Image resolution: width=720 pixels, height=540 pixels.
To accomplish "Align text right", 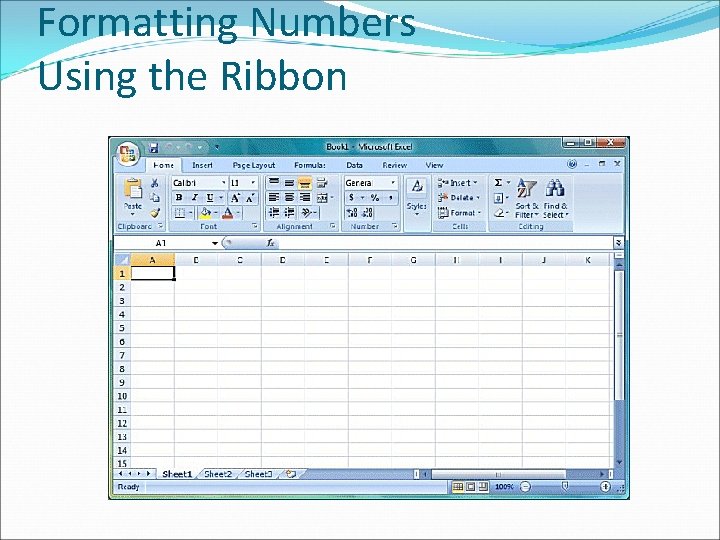I will 305,197.
